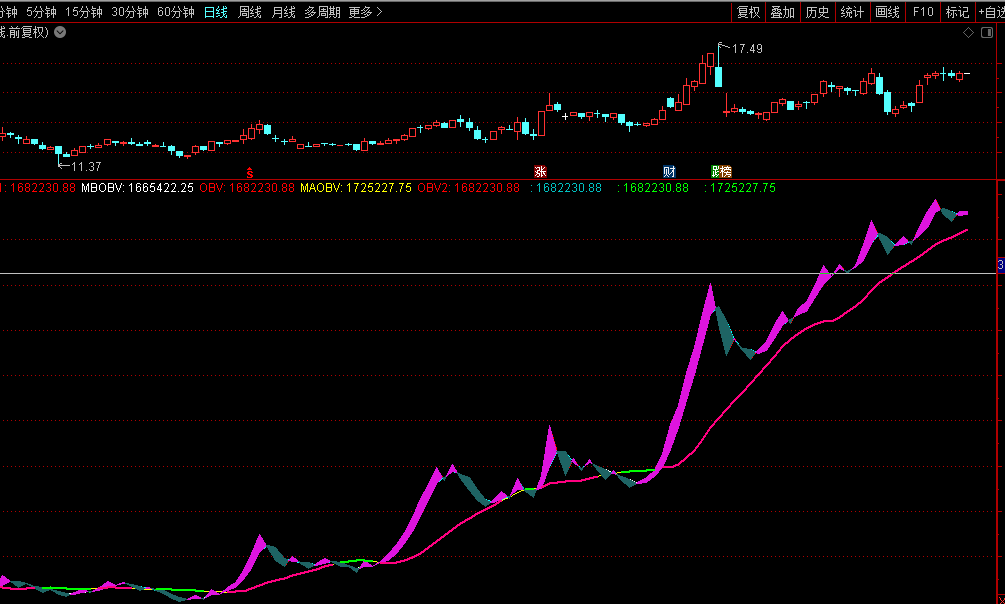The image size is (1005, 604).
Task: Click the red 涨 event marker icon
Action: (x=541, y=172)
